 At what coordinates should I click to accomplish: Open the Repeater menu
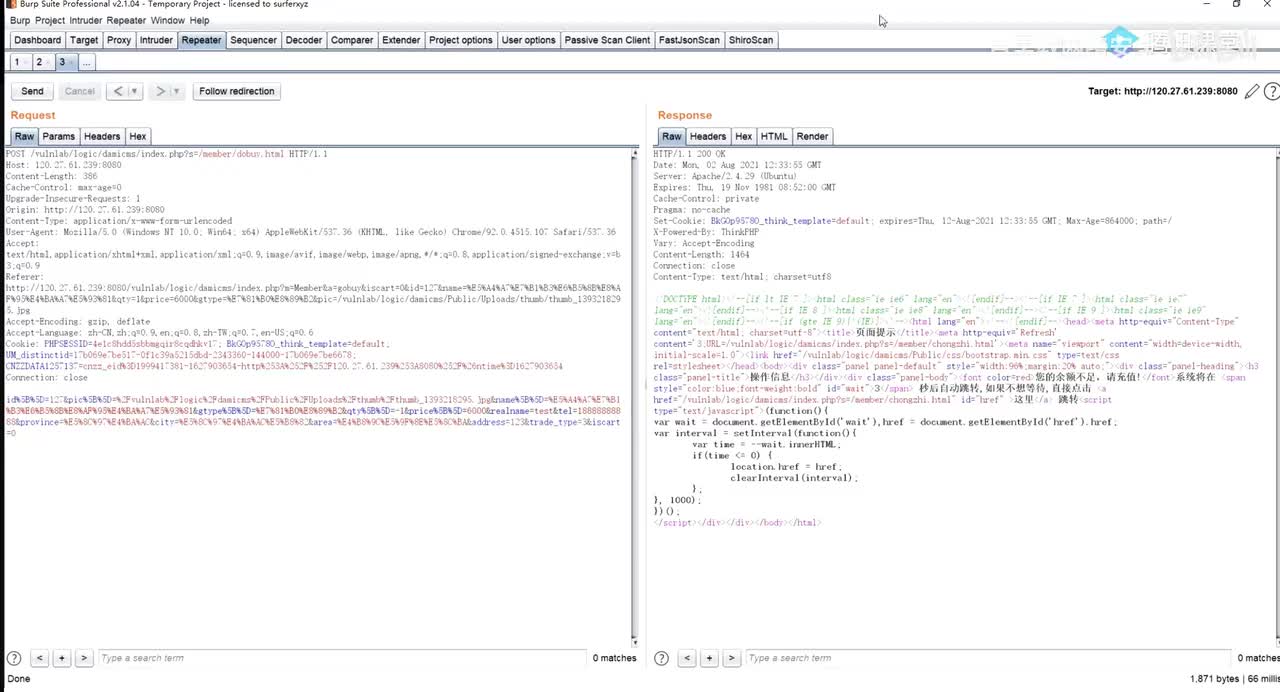(x=126, y=20)
